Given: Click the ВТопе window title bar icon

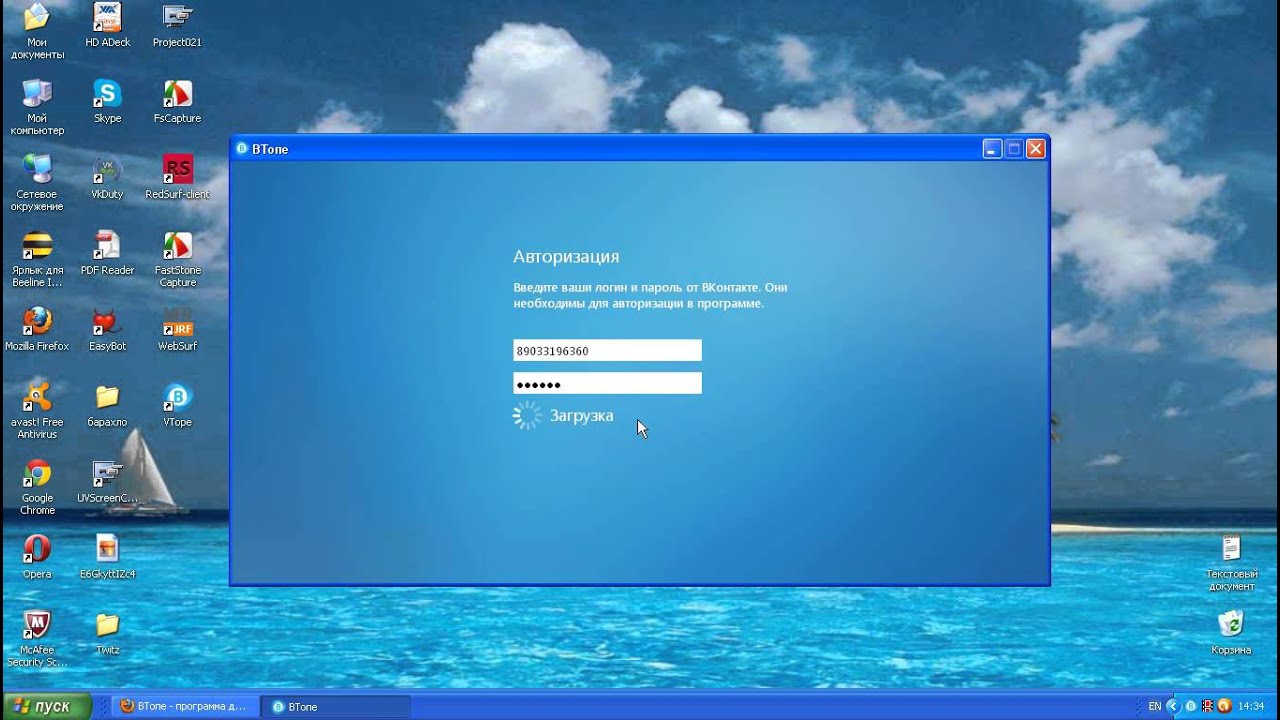Looking at the screenshot, I should pyautogui.click(x=241, y=149).
